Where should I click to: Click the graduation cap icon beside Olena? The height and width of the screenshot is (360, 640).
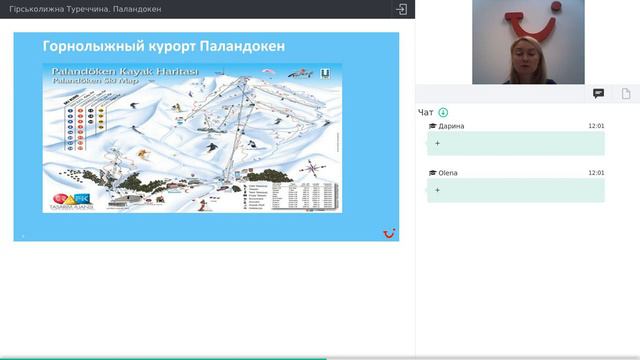click(x=432, y=173)
